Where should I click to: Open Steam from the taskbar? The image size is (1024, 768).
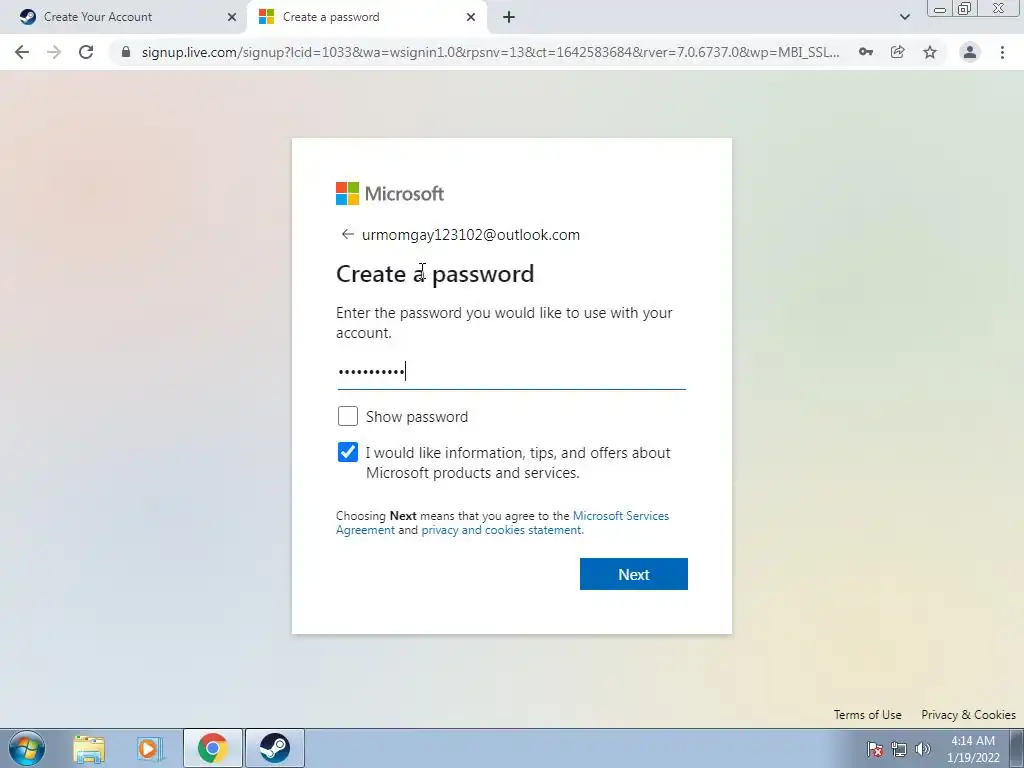275,748
